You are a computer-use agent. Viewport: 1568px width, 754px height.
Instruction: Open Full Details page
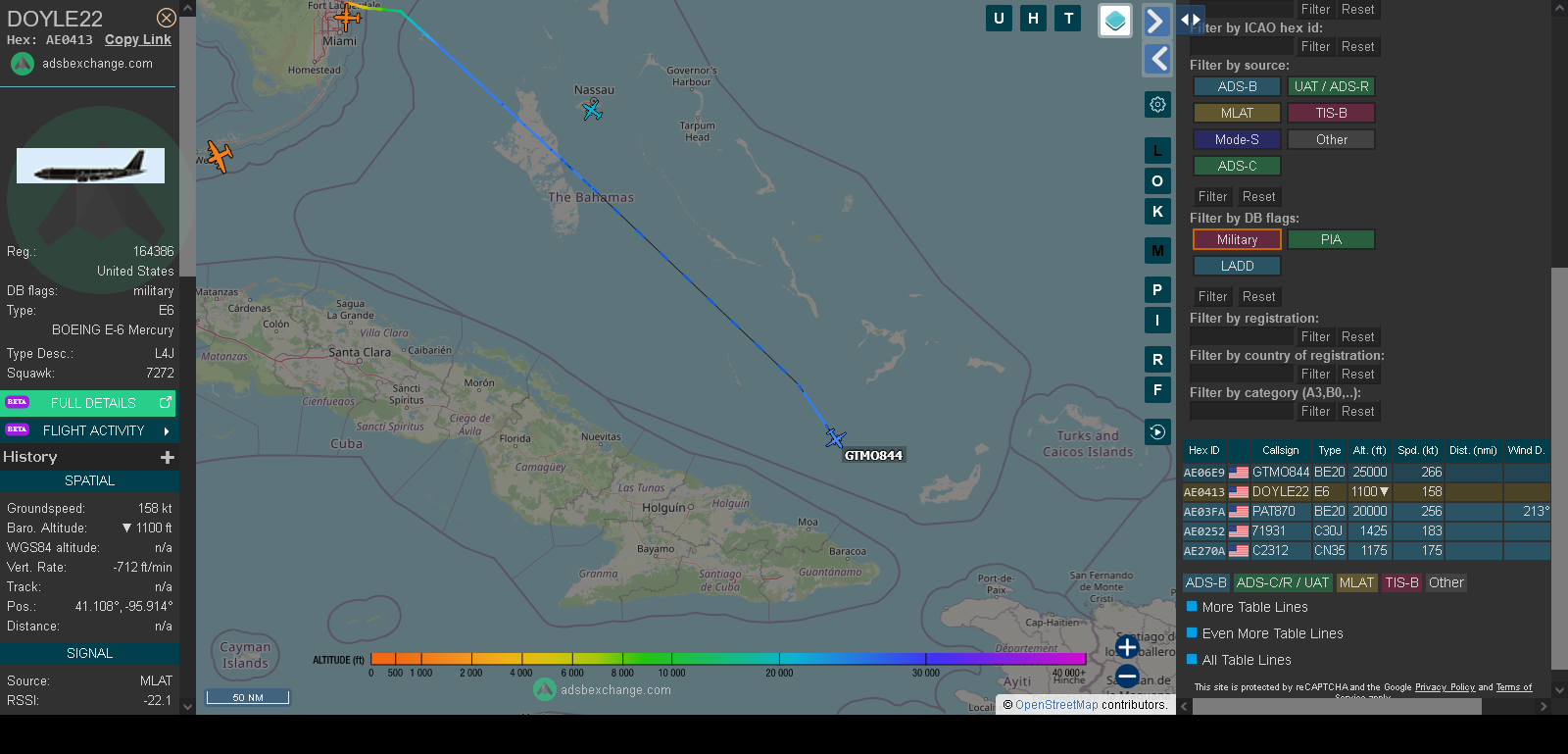point(89,402)
